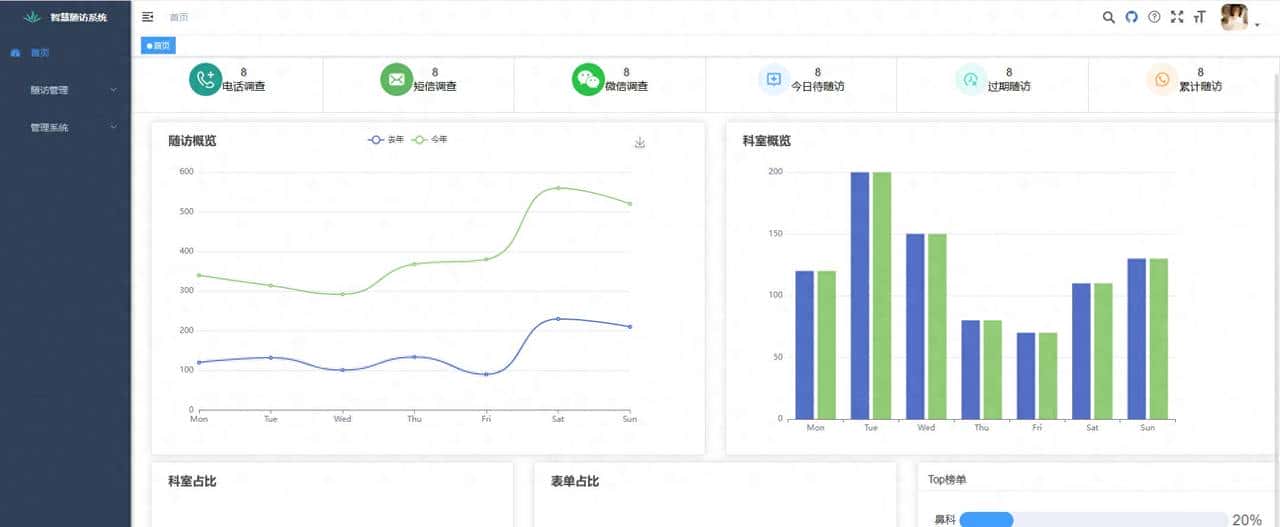Open the dropdown arrow beside the avatar
The image size is (1280, 527).
pyautogui.click(x=1257, y=25)
